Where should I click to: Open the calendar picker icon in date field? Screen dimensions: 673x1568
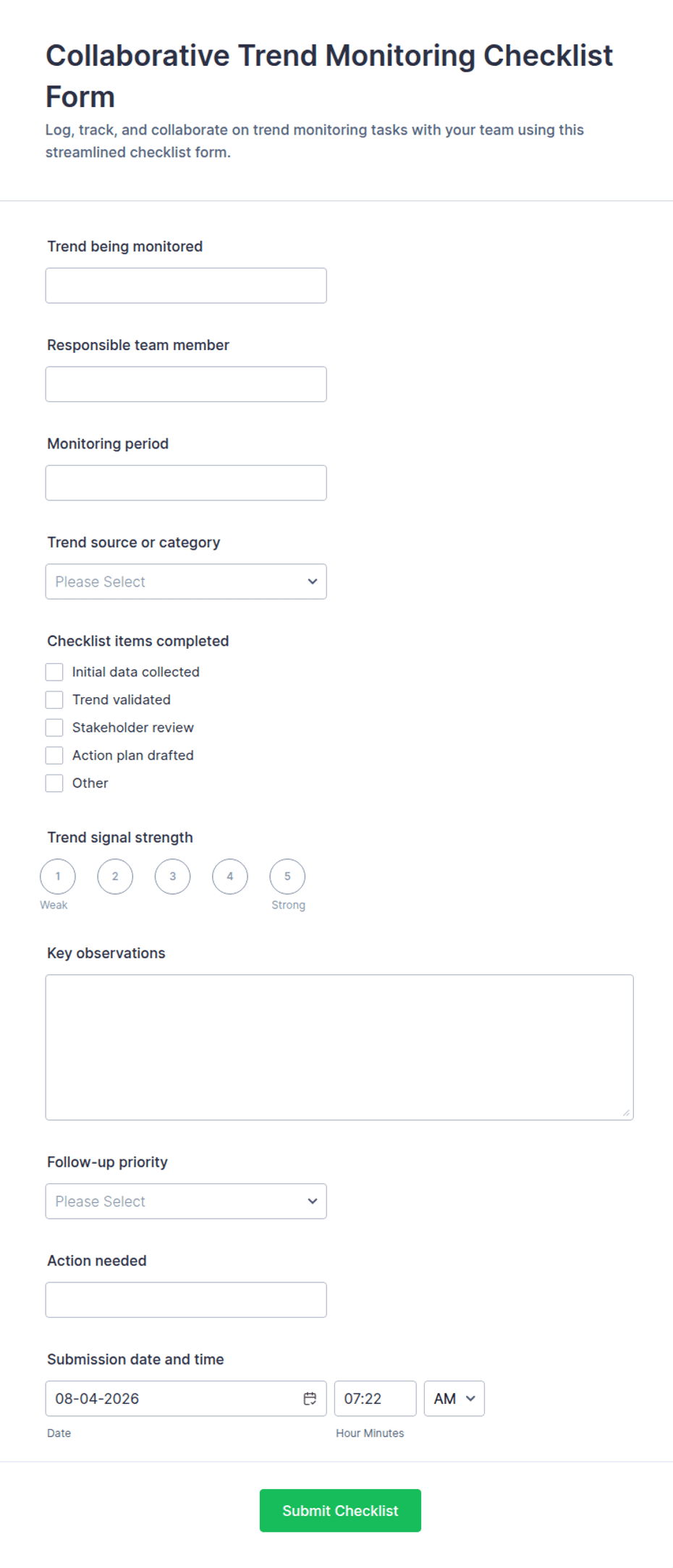click(310, 1398)
